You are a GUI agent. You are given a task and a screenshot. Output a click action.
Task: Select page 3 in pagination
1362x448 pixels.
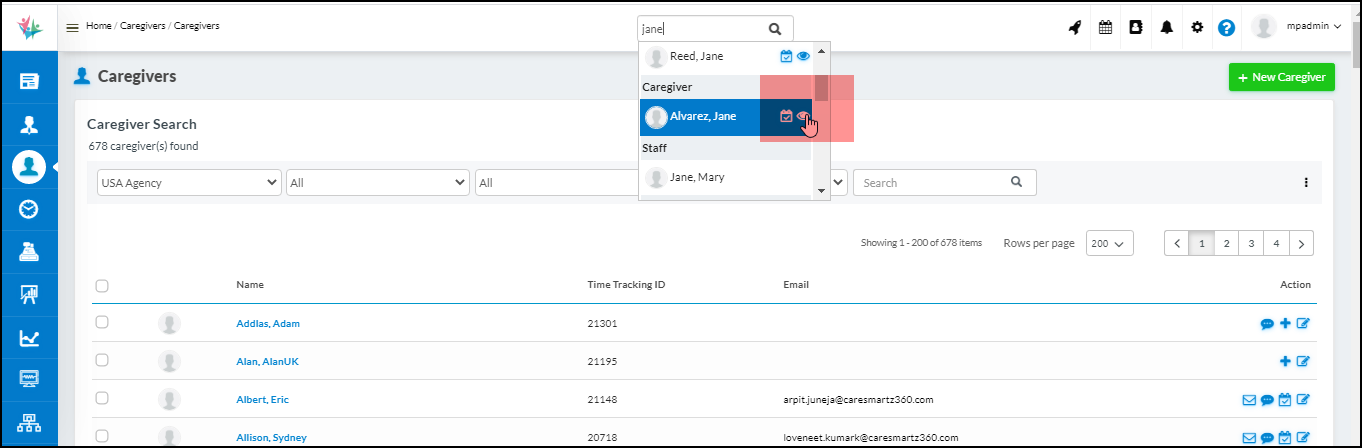click(1251, 243)
